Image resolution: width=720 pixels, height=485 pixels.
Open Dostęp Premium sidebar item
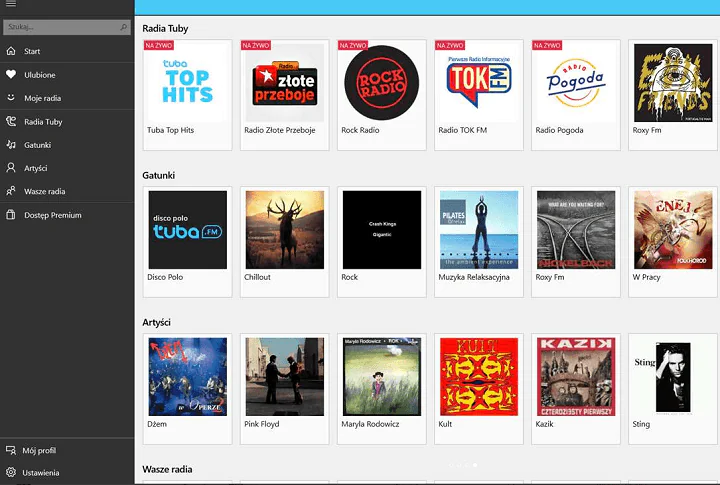[67, 214]
